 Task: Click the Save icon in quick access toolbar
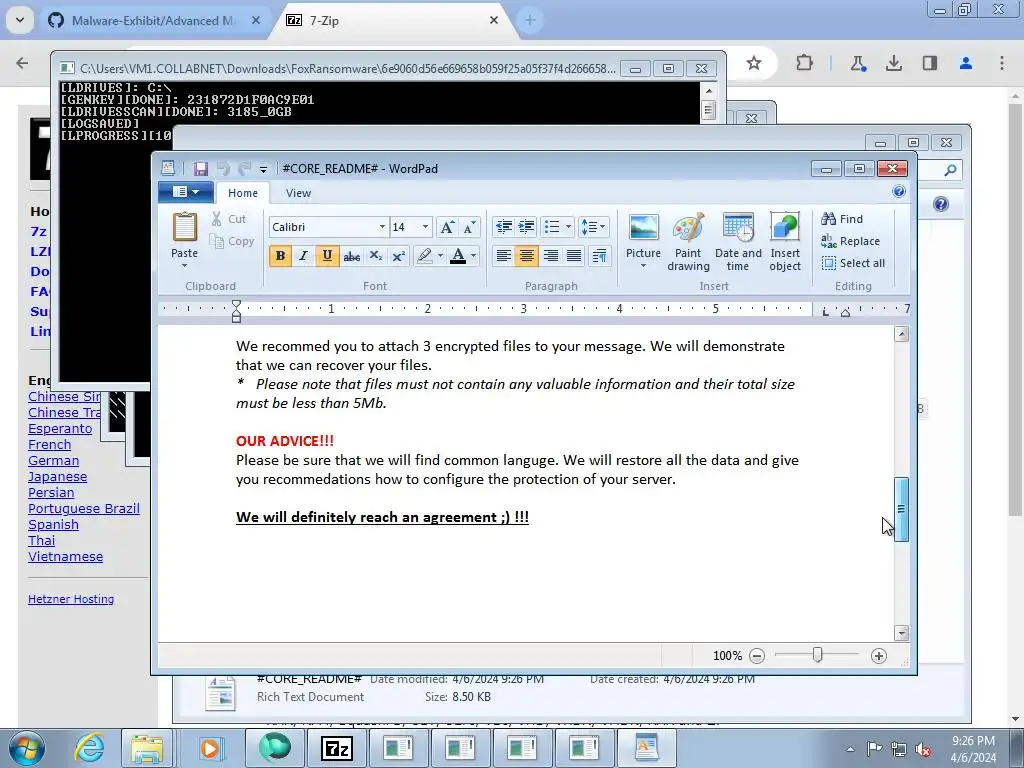click(x=200, y=168)
